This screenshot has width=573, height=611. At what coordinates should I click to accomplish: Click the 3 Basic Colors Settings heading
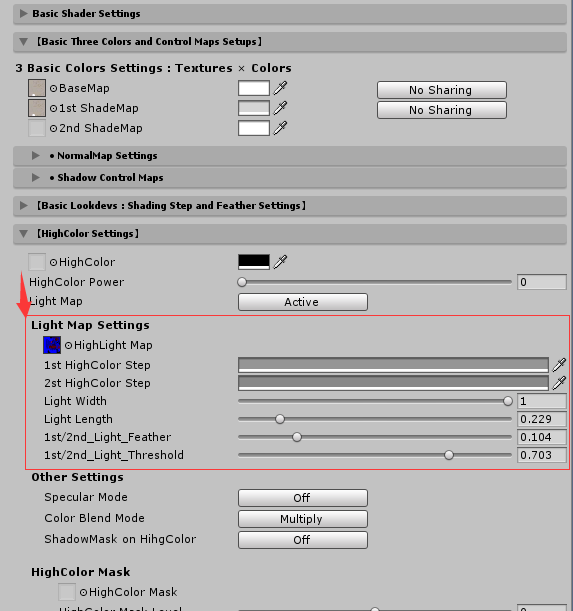[154, 68]
